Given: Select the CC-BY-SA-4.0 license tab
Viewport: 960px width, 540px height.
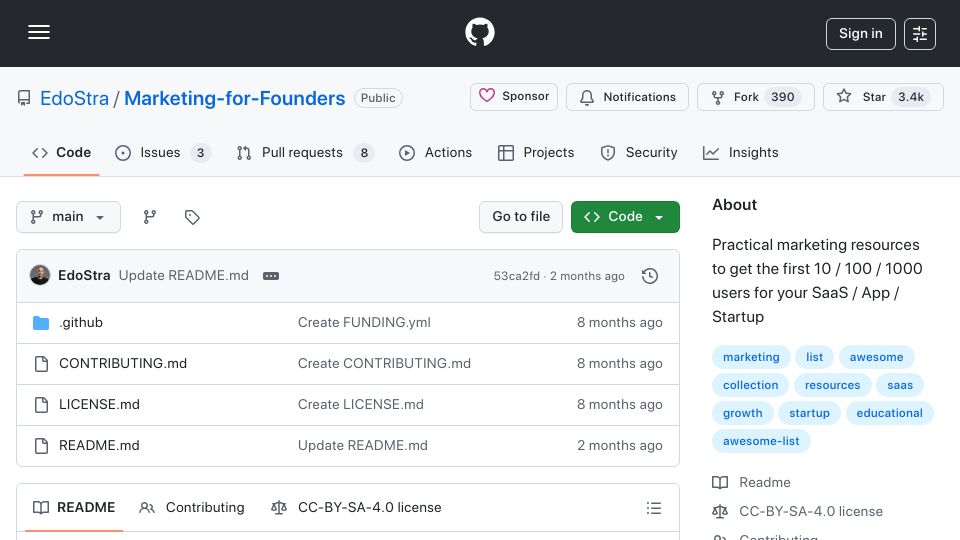Looking at the screenshot, I should point(356,508).
